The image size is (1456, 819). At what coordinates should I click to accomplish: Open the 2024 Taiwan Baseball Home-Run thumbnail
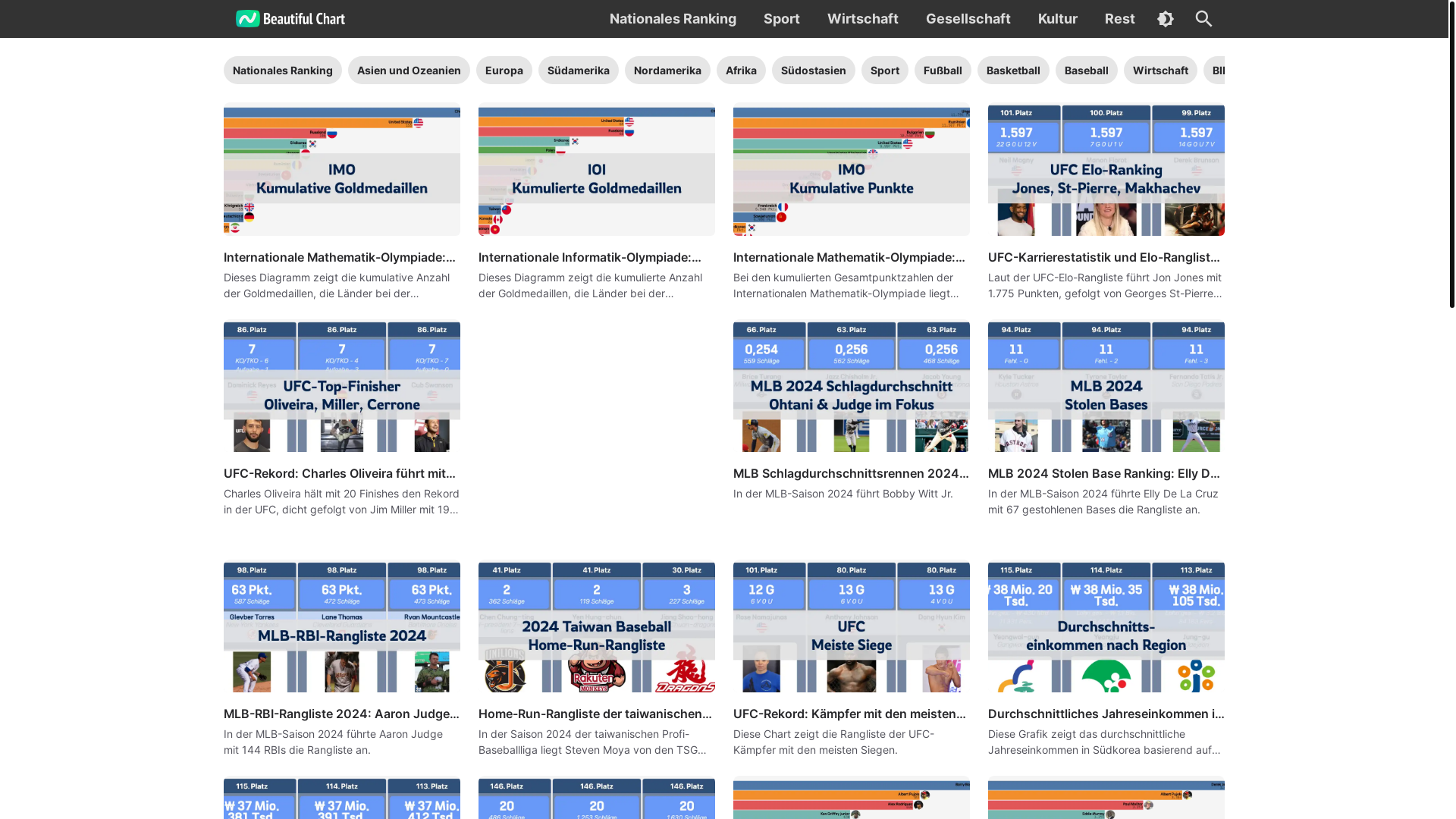(x=597, y=627)
